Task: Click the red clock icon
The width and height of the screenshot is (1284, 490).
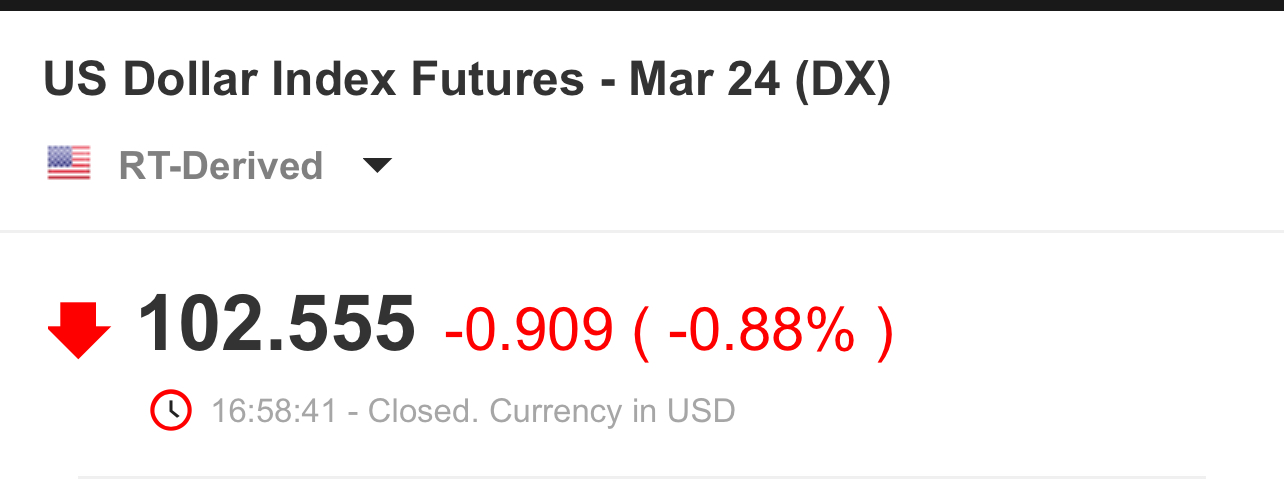Action: (x=171, y=410)
